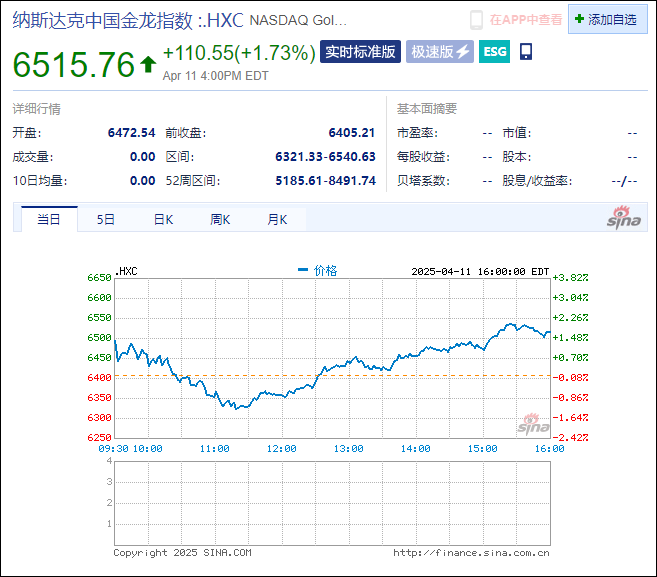
Task: Click the timestamp Apr 11 4:00PM EDT
Action: tap(215, 76)
